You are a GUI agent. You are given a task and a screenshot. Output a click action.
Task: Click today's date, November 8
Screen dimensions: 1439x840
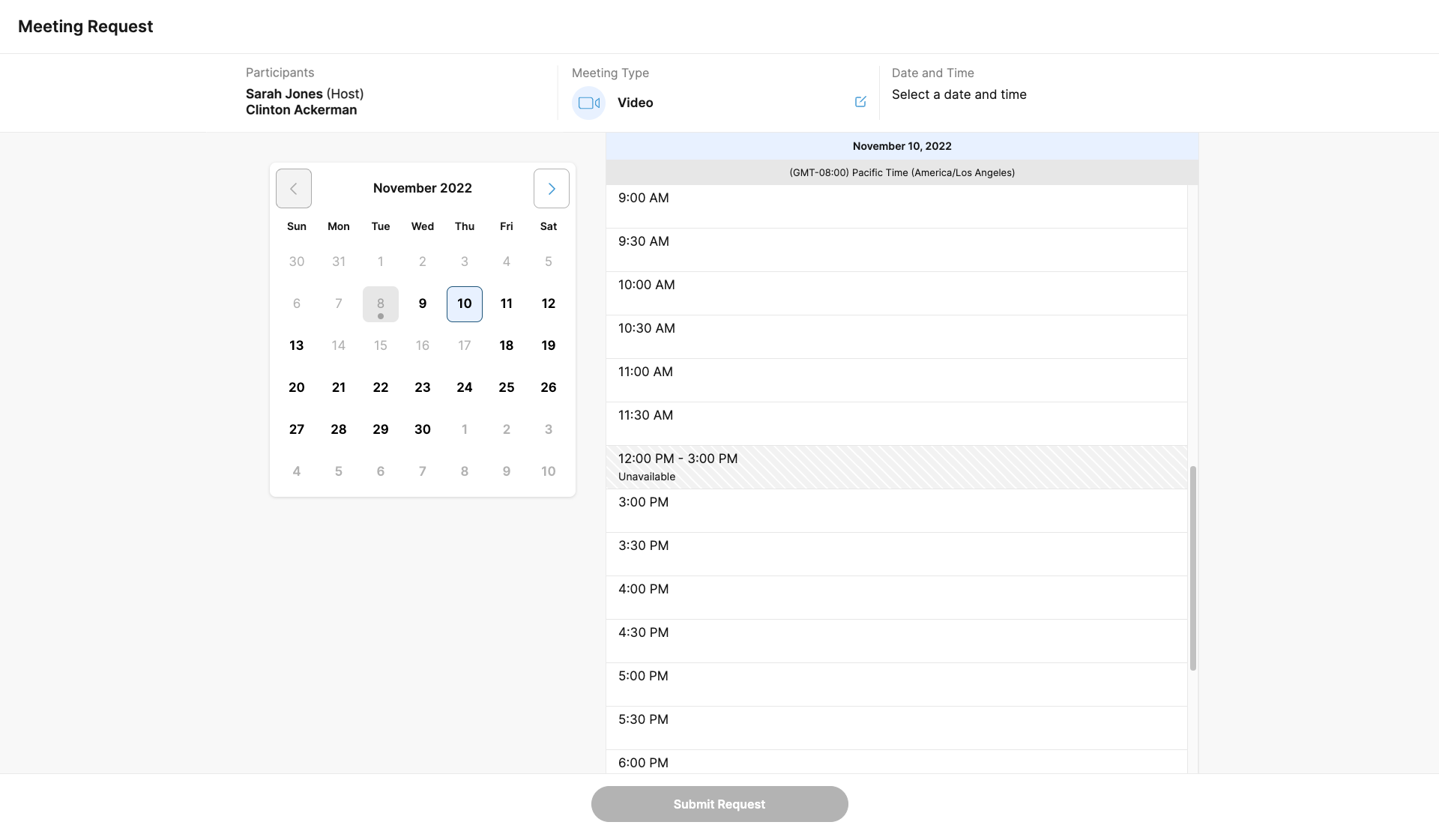coord(381,303)
